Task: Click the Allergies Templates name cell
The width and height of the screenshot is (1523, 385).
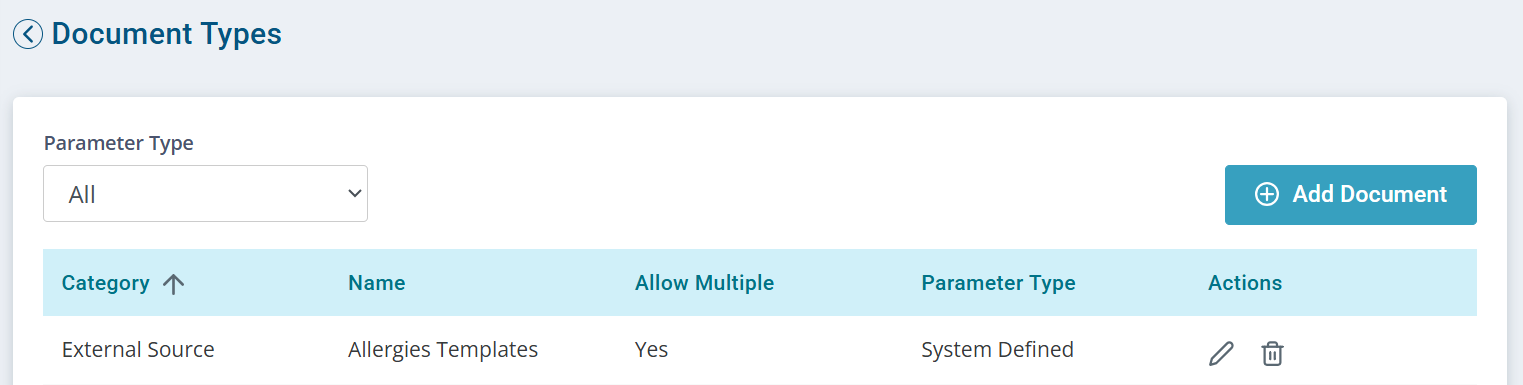Action: click(443, 350)
